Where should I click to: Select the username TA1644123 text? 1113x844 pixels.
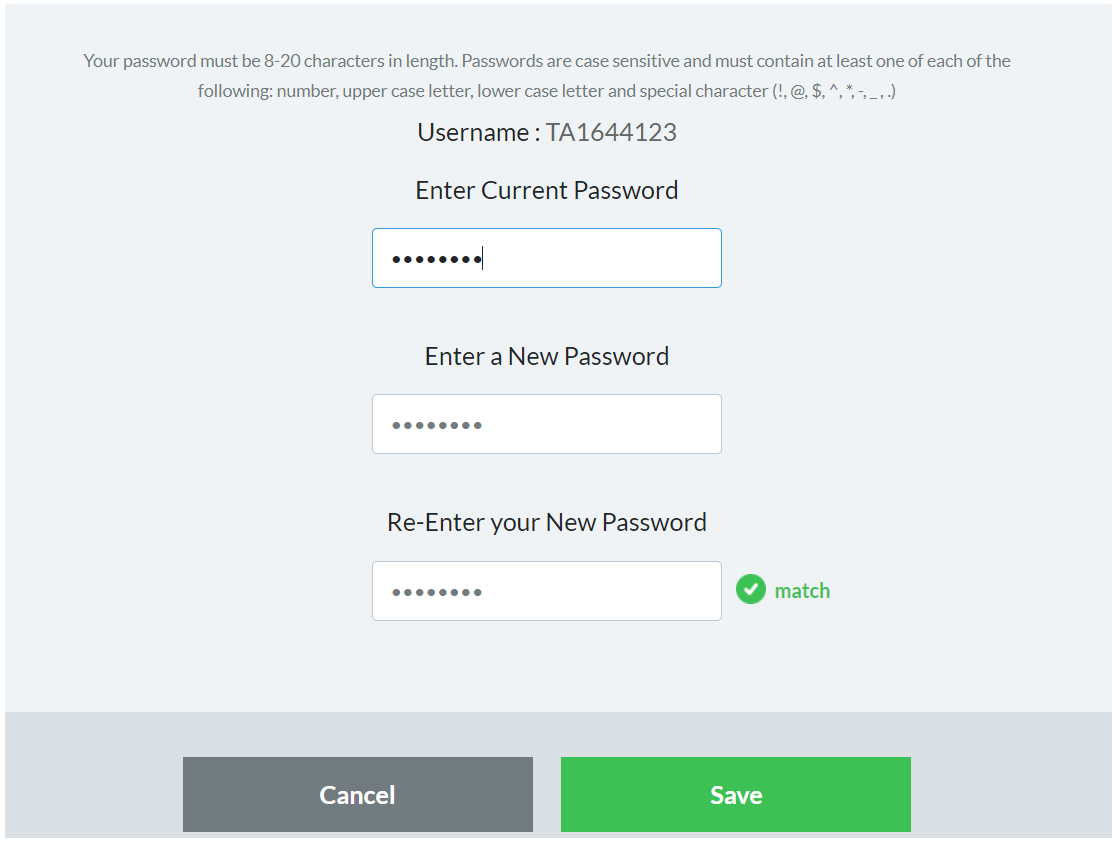[611, 131]
